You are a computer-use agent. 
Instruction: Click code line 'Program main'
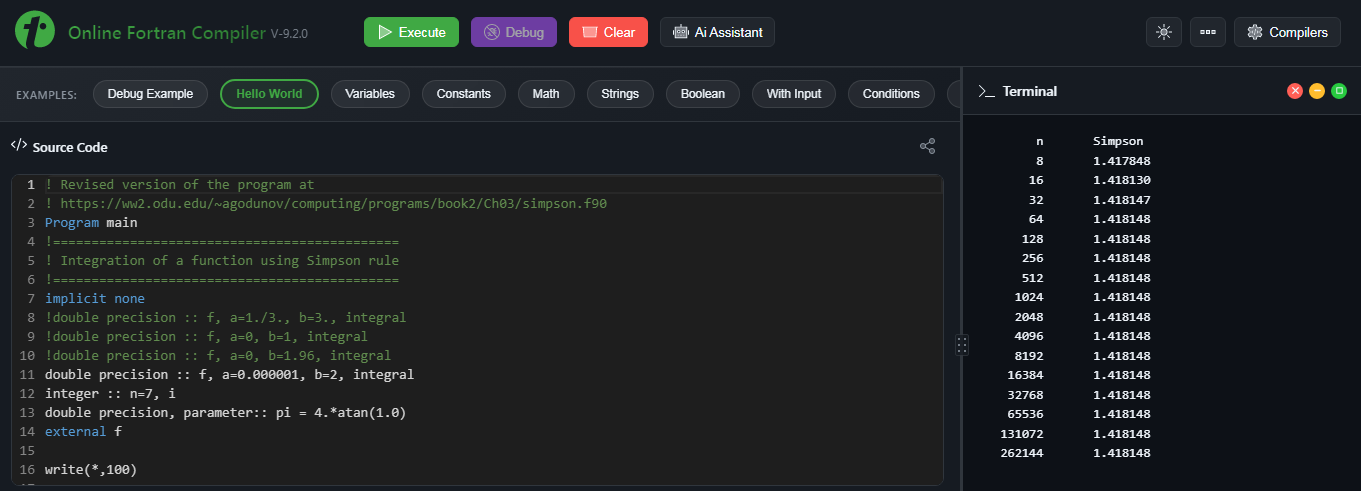point(91,222)
